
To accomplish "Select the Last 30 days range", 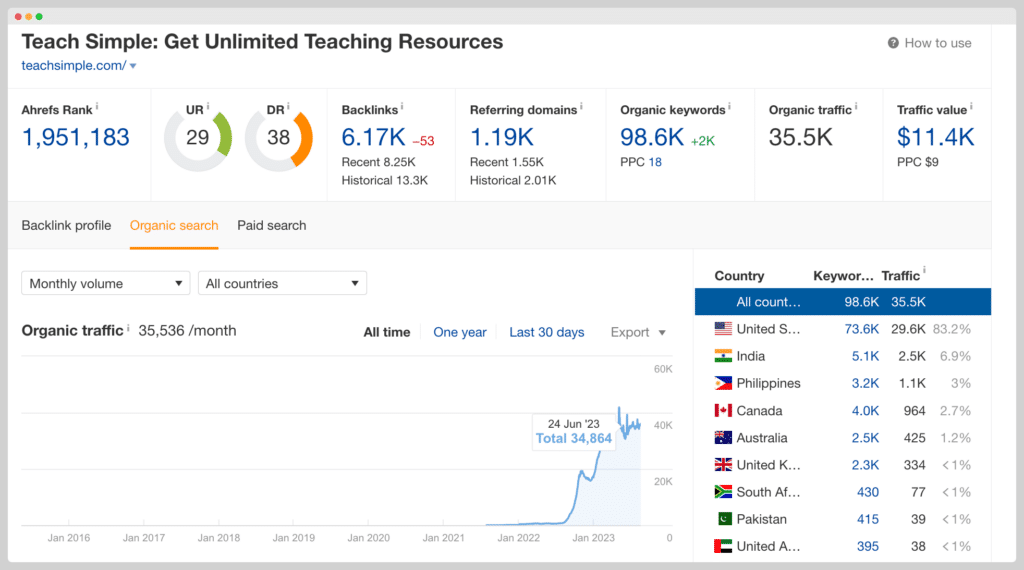I will (547, 332).
